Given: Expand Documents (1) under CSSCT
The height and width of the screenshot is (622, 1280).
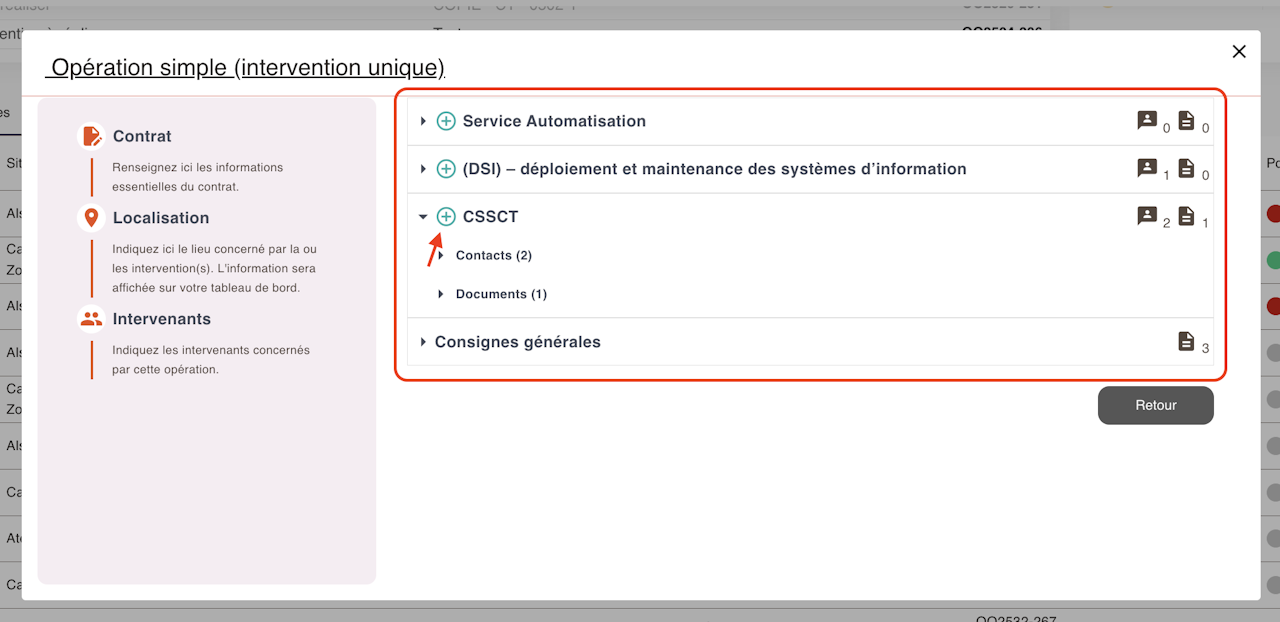Looking at the screenshot, I should click(x=441, y=294).
